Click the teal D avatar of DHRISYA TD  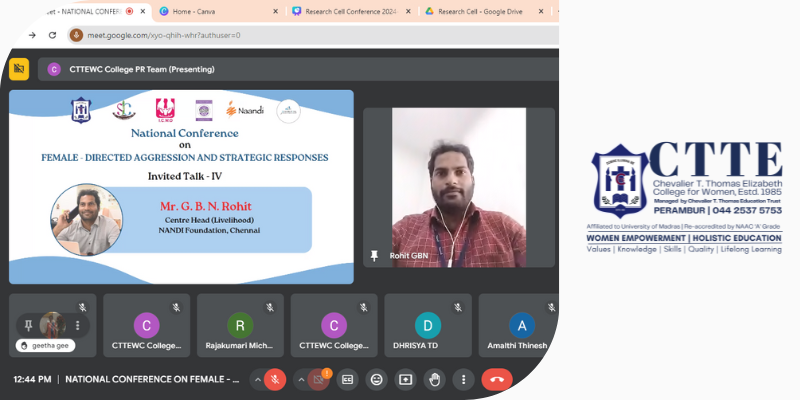(428, 325)
